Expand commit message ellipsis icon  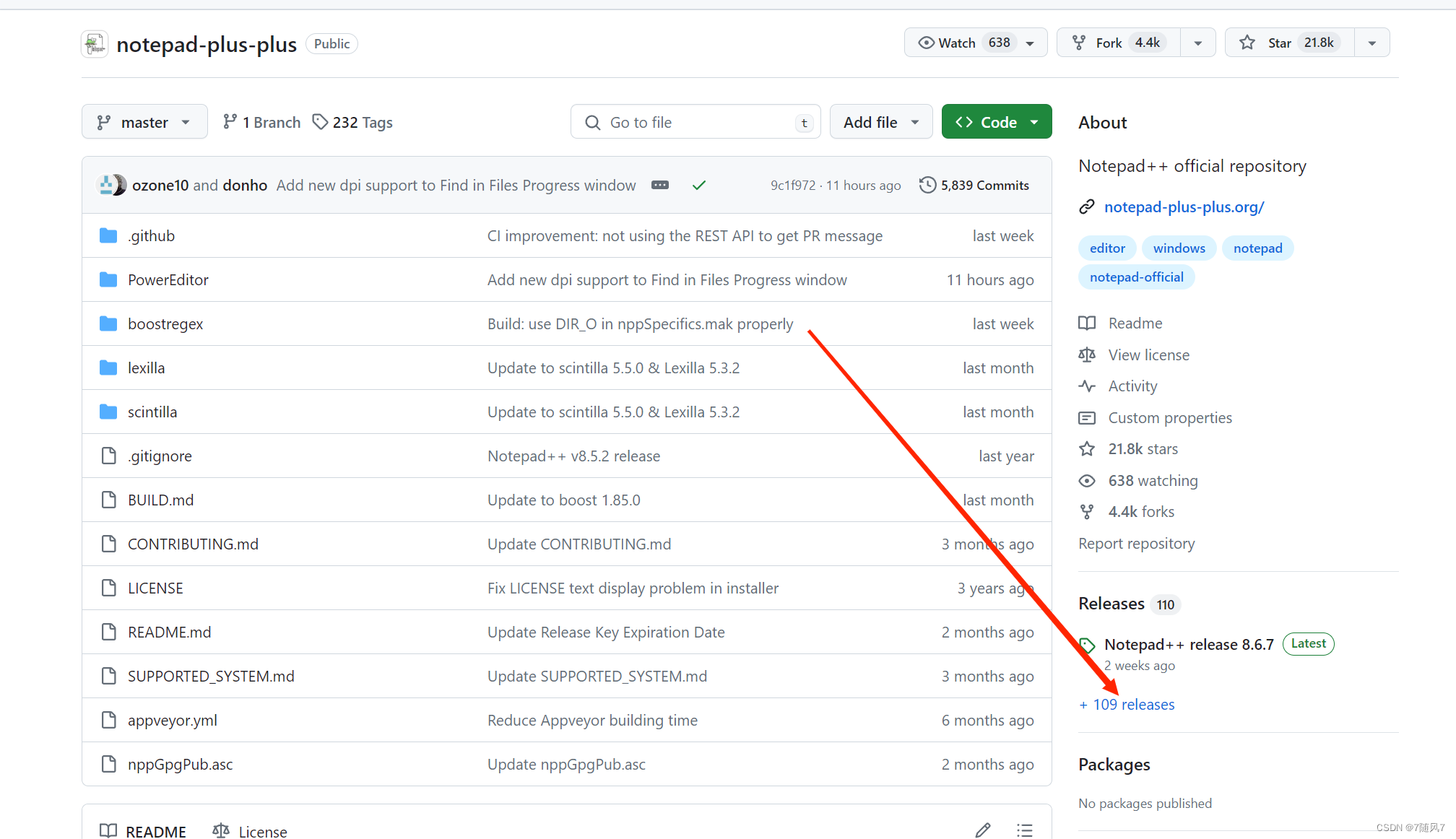659,186
